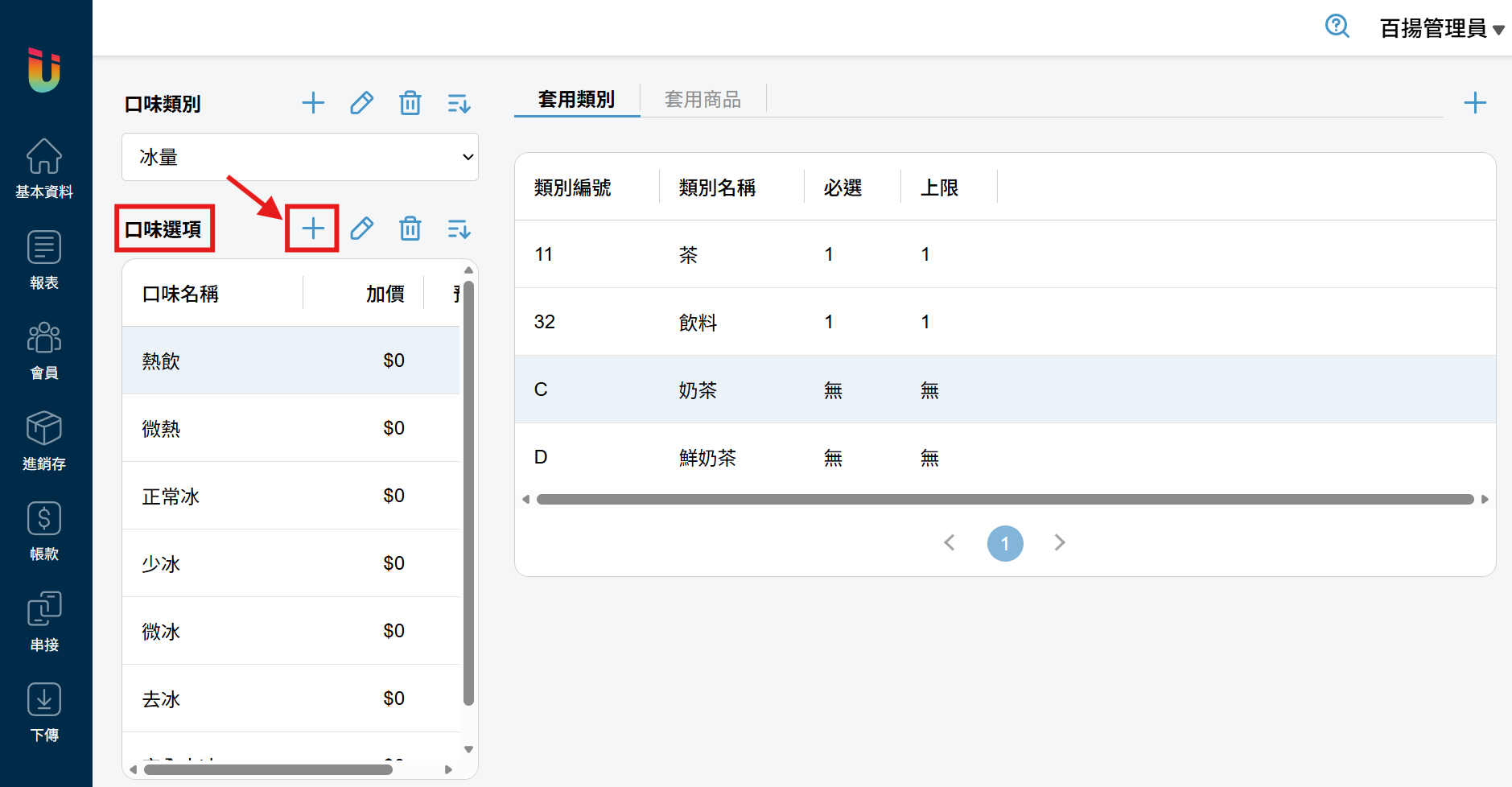Delete flavor option using trash icon
The image size is (1512, 787).
click(410, 229)
